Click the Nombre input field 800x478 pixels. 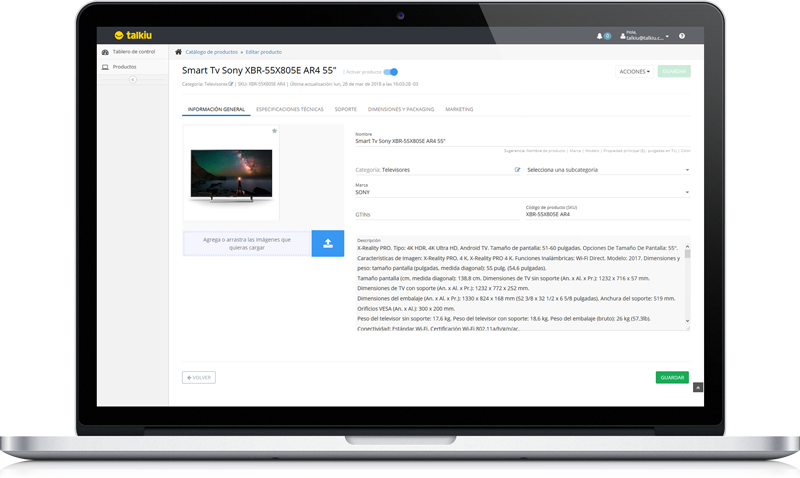(522, 141)
